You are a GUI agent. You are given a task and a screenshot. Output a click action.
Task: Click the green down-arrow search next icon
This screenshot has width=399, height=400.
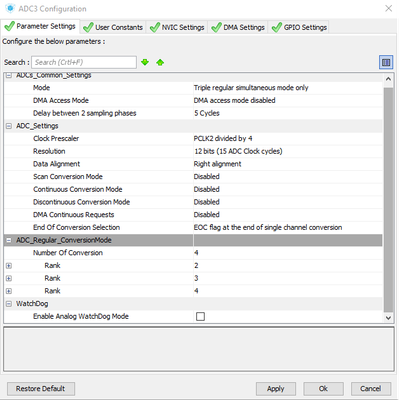145,62
